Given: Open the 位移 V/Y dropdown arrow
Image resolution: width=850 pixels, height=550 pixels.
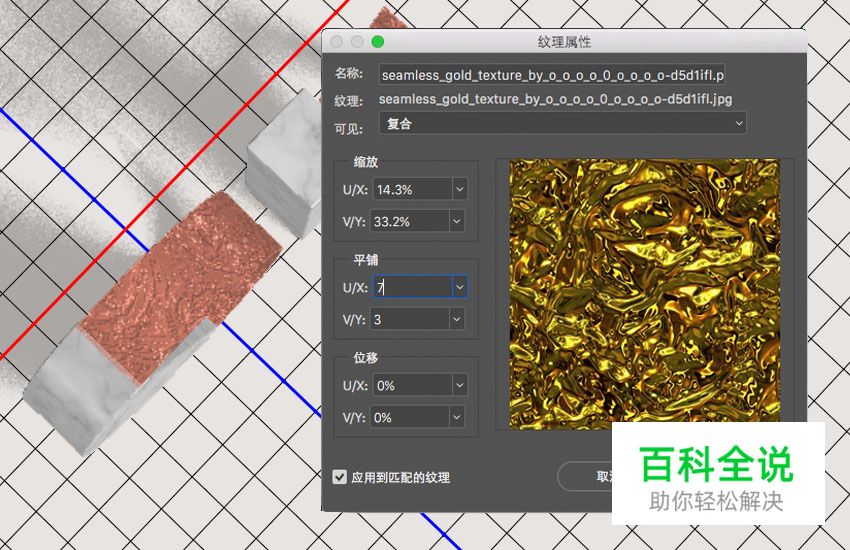Looking at the screenshot, I should pyautogui.click(x=457, y=417).
